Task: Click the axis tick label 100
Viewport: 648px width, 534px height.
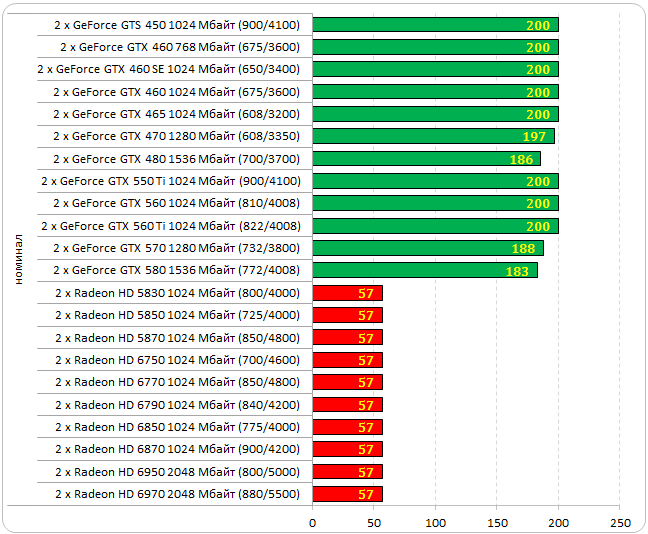Action: (x=436, y=523)
